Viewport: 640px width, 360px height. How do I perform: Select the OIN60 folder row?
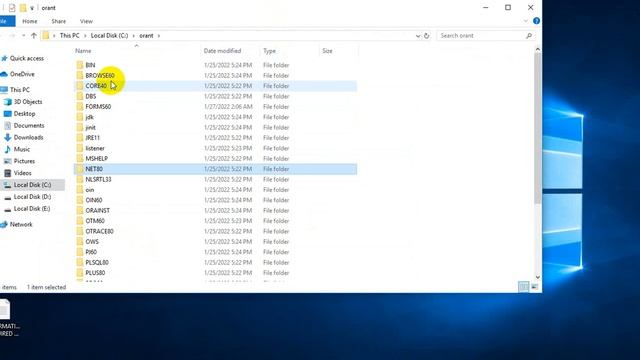coord(216,200)
